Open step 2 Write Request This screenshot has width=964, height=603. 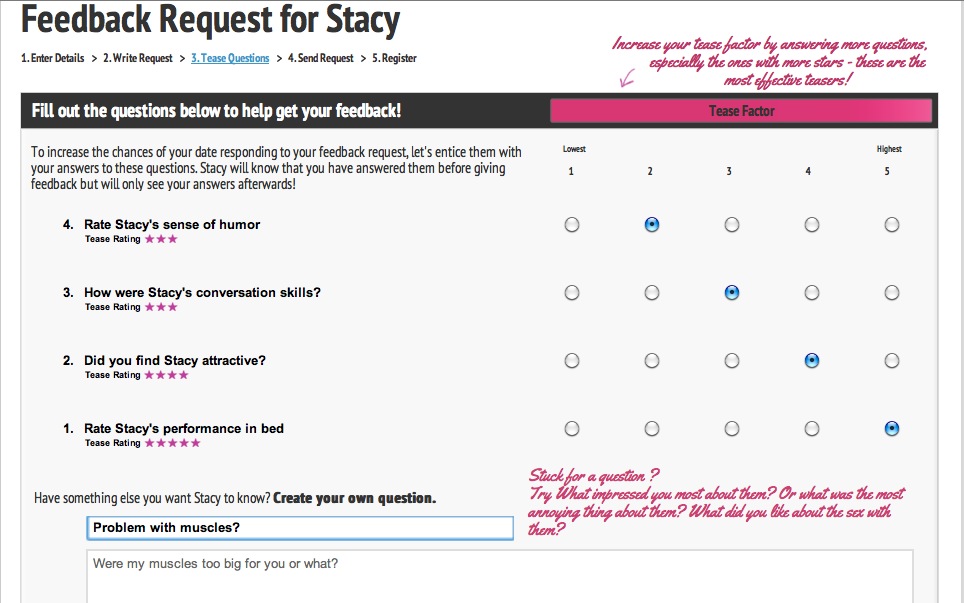point(138,58)
